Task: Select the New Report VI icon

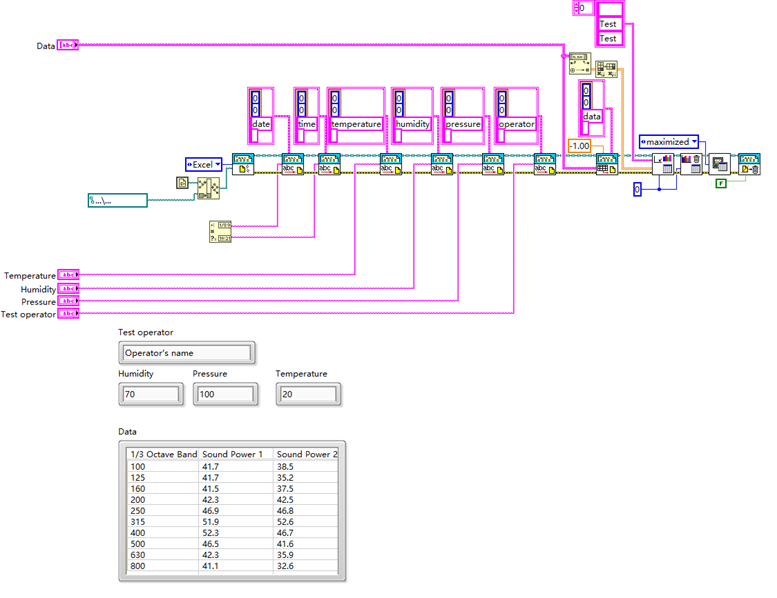Action: pos(243,164)
